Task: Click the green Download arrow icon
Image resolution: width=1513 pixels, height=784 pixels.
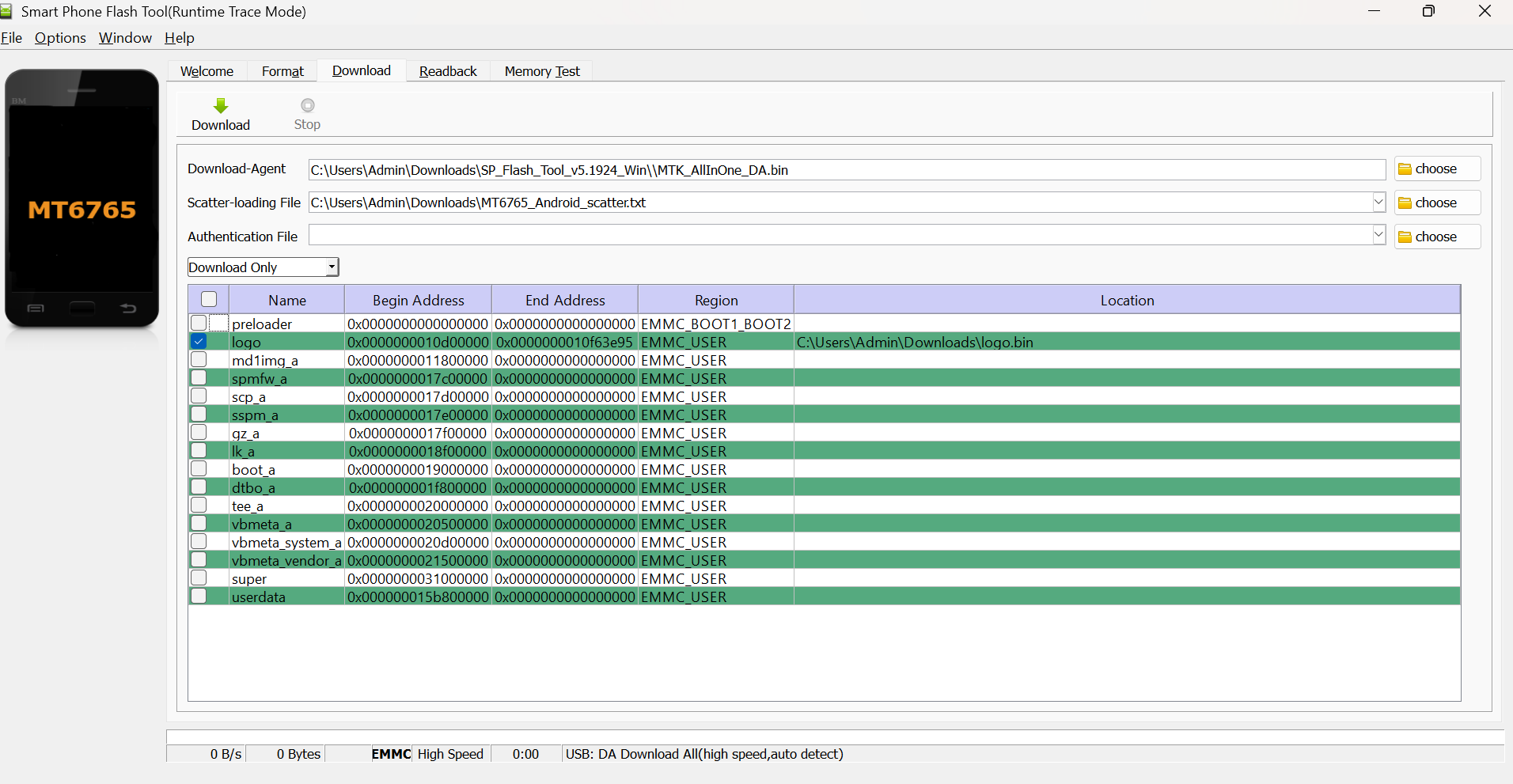Action: point(221,106)
